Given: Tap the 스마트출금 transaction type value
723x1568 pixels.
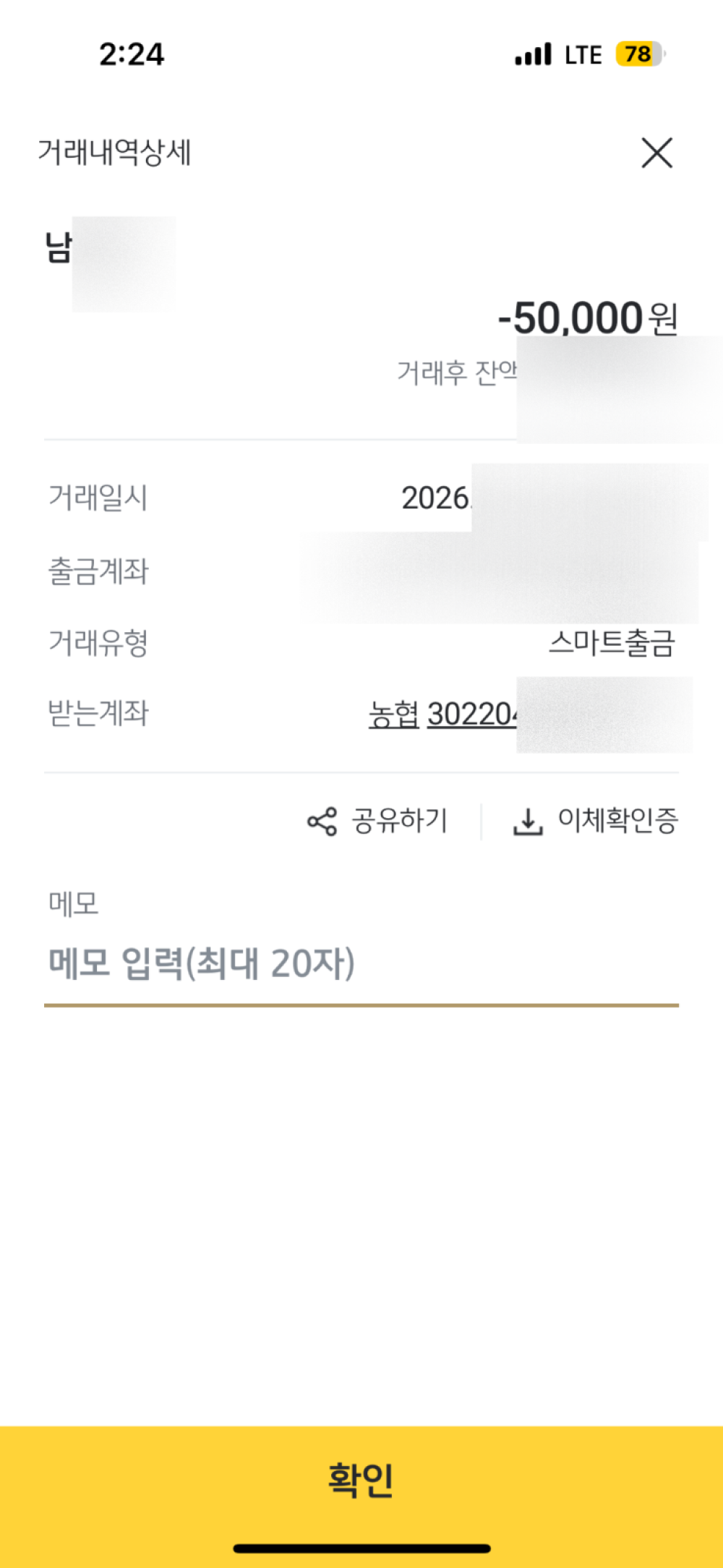Looking at the screenshot, I should [612, 642].
